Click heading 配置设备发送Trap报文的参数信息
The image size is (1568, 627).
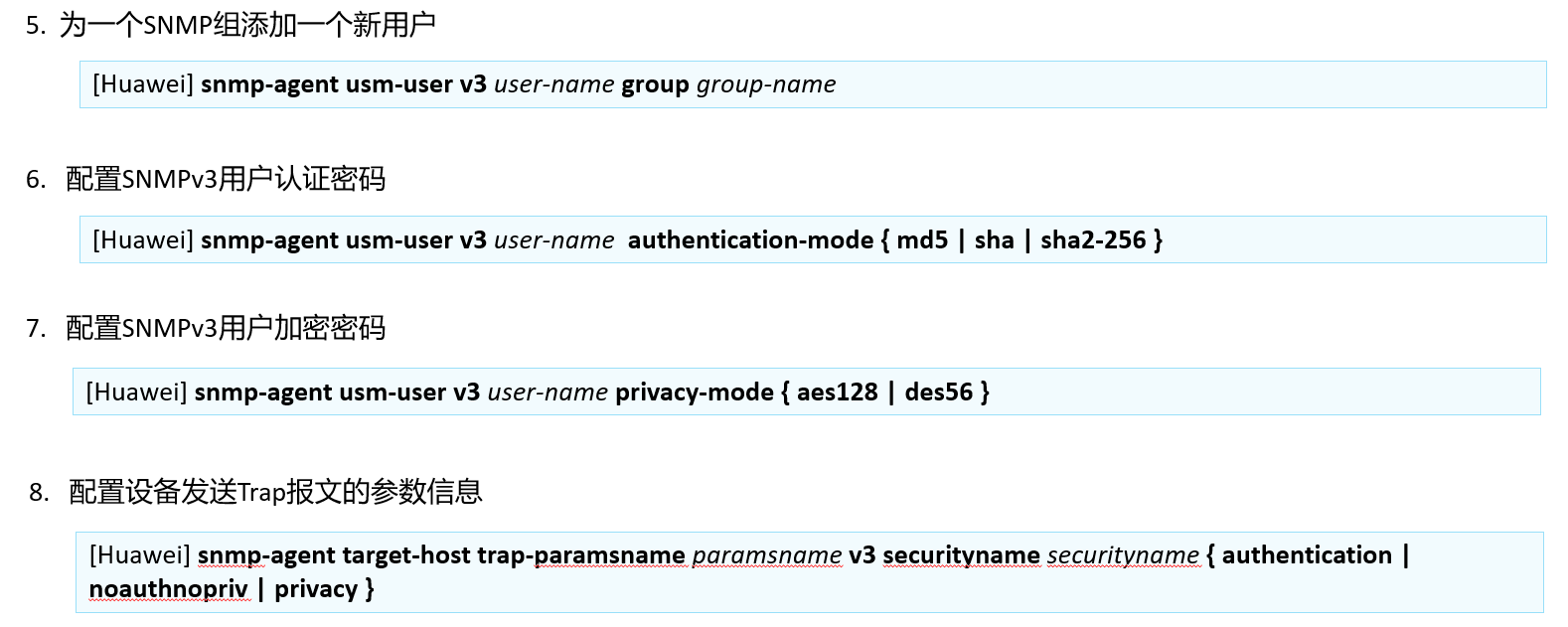275,492
